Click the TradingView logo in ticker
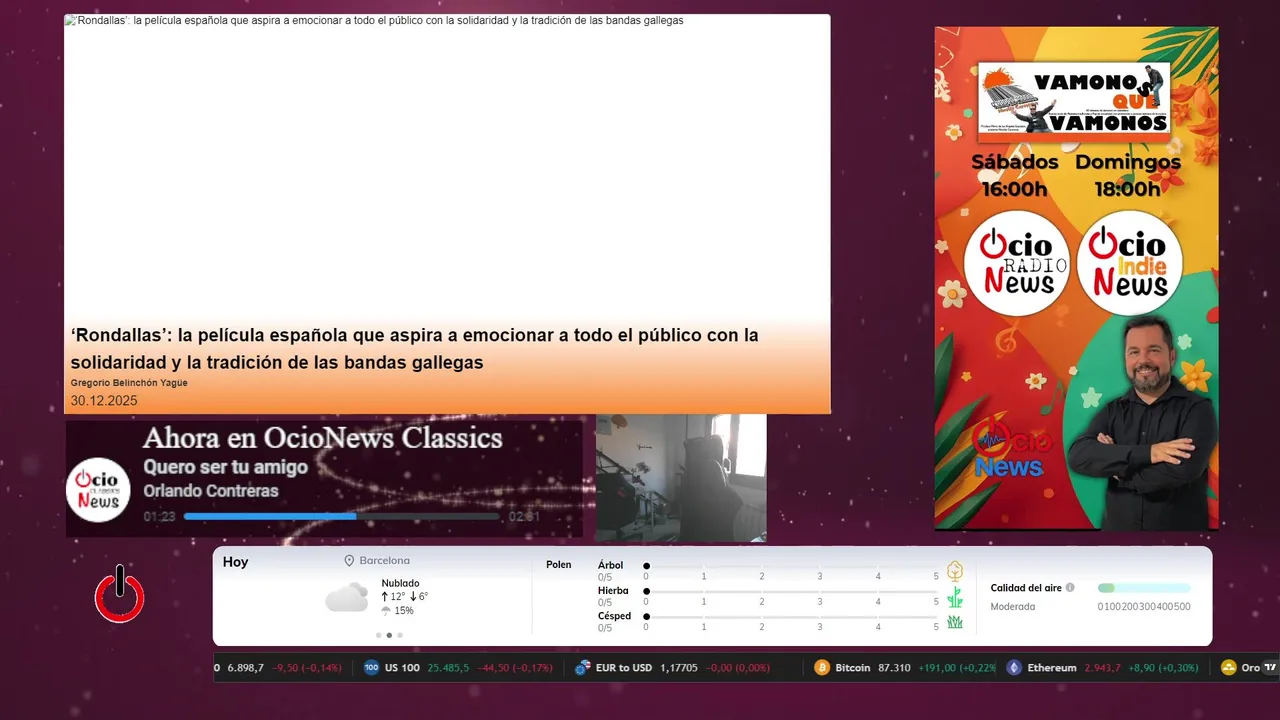The width and height of the screenshot is (1280, 720). click(1270, 667)
